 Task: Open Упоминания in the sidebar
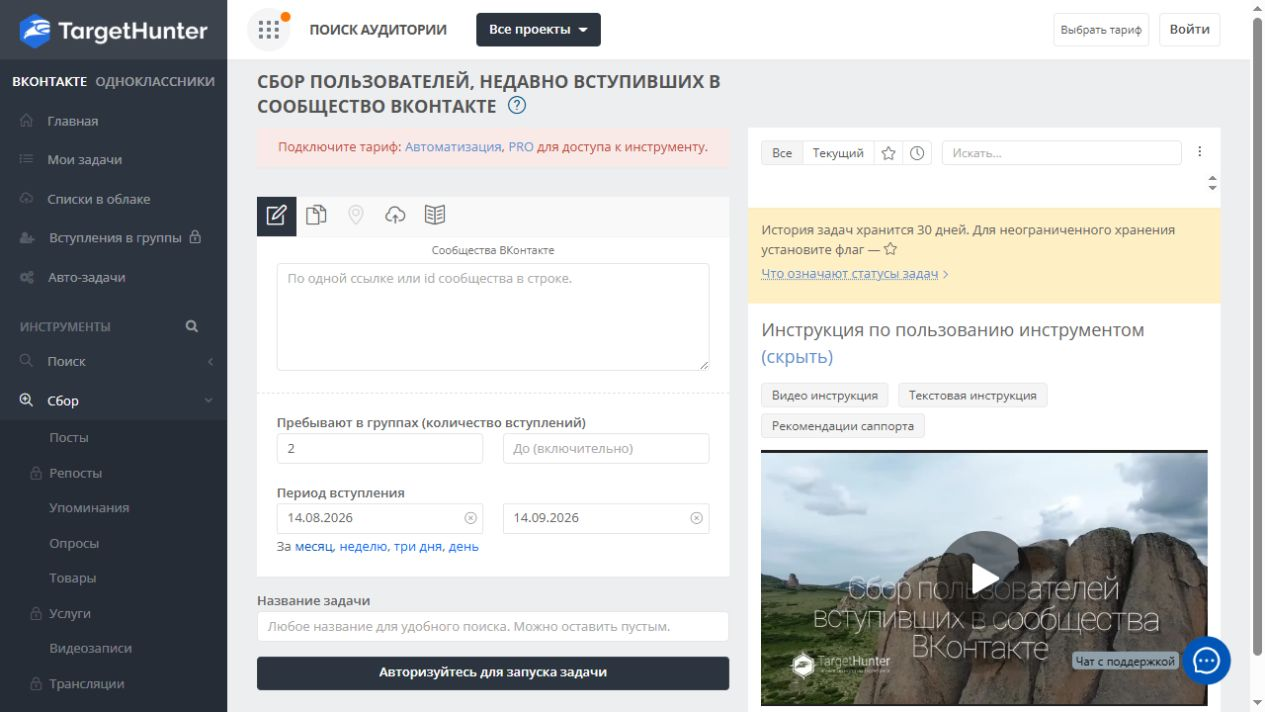click(x=89, y=508)
